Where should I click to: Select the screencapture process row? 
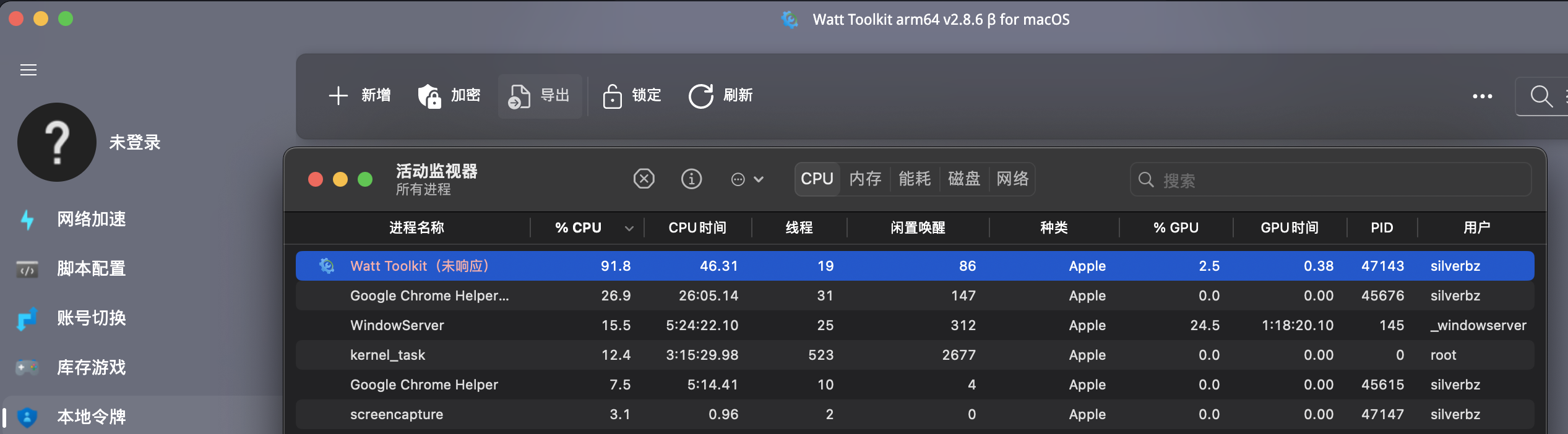(x=915, y=414)
